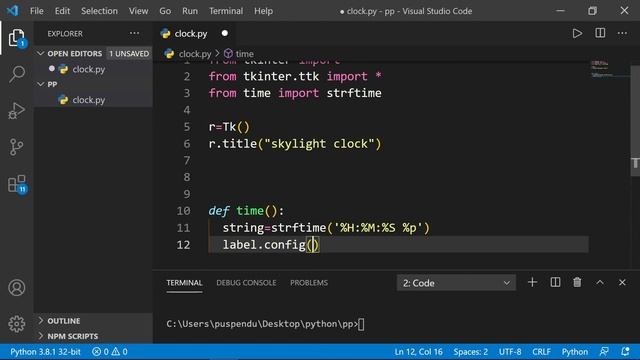Open Run and Debug view

point(17,110)
